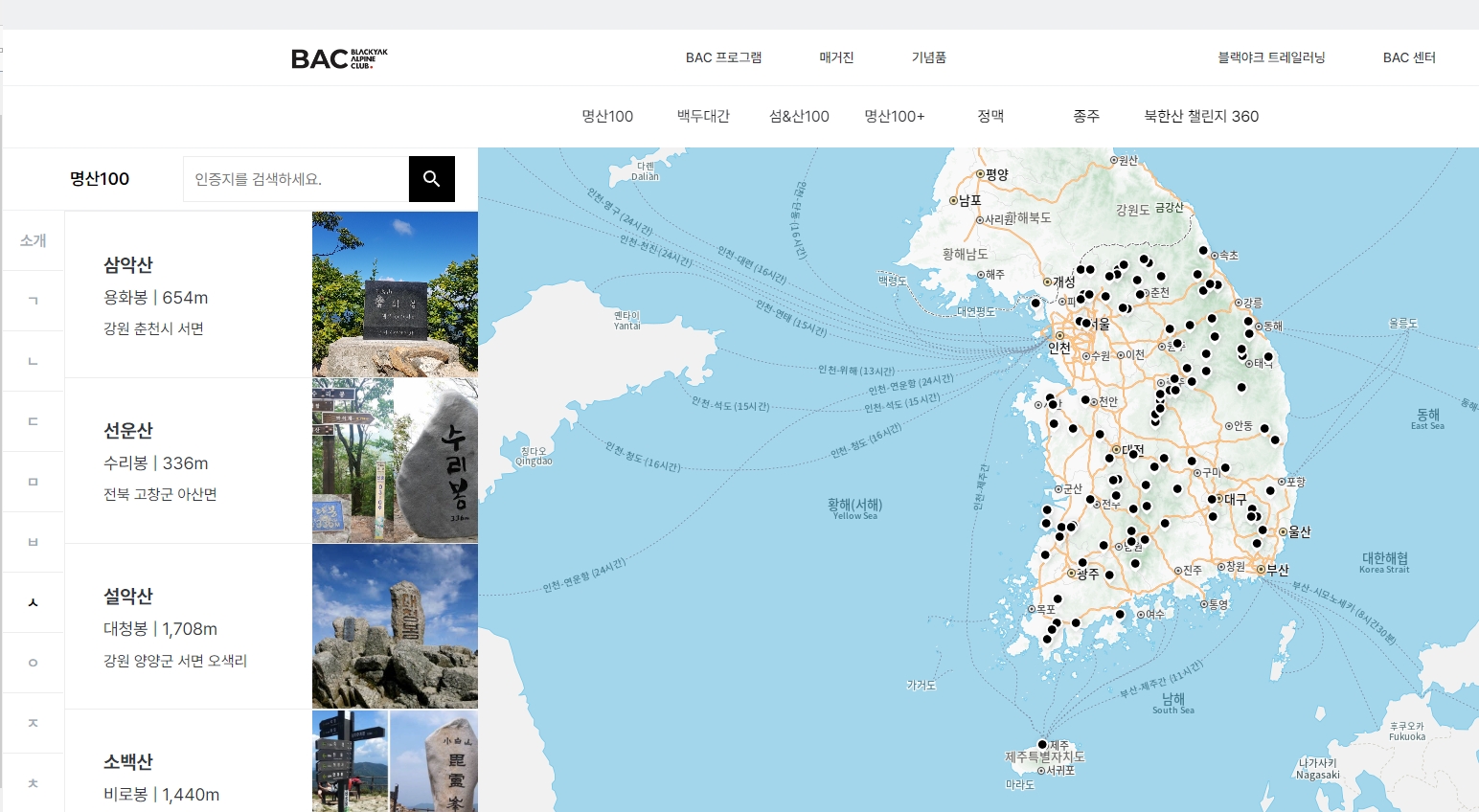Filter list by ㄷ consonant
1479x812 pixels.
[34, 421]
